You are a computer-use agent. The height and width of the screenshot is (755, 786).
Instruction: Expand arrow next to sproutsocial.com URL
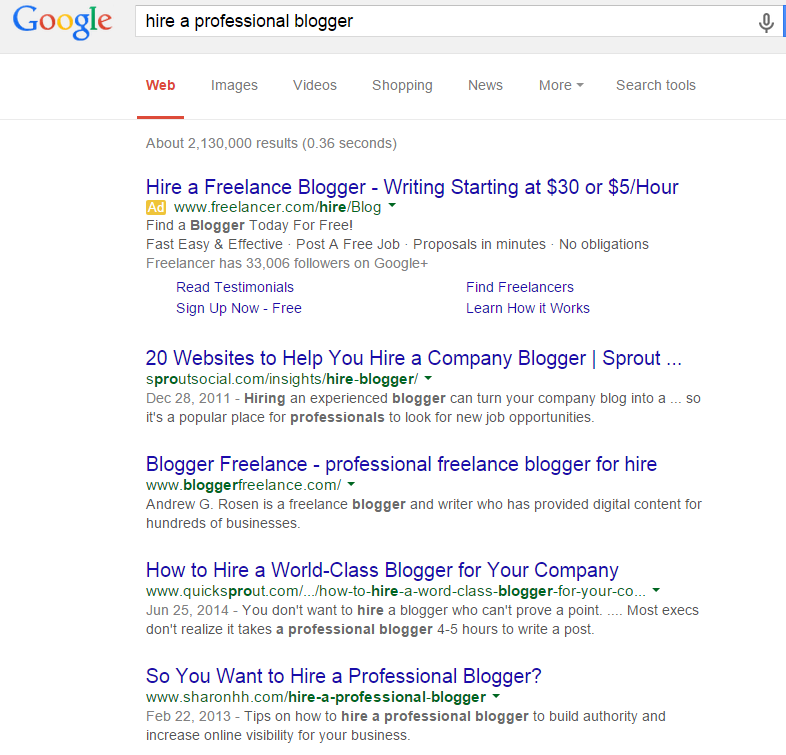(x=428, y=379)
